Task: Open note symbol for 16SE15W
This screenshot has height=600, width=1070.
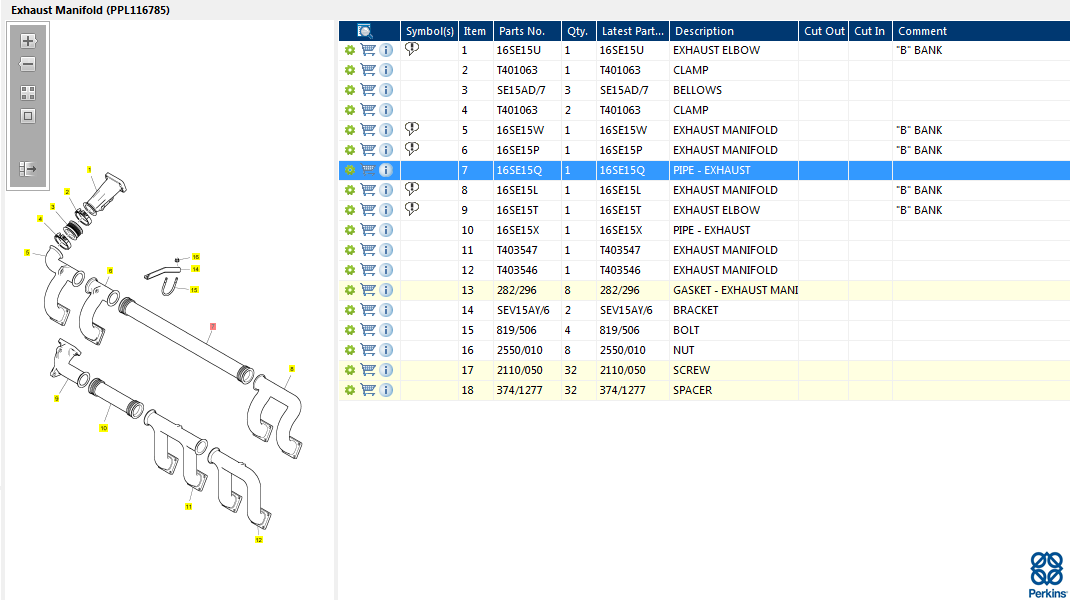Action: tap(412, 128)
